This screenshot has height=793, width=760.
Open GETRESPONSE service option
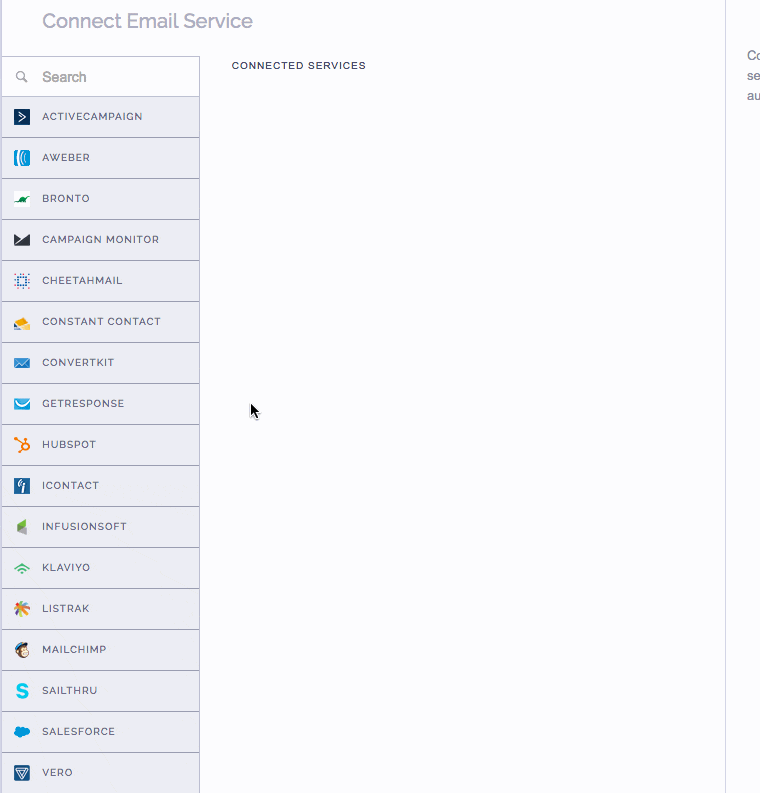click(101, 404)
